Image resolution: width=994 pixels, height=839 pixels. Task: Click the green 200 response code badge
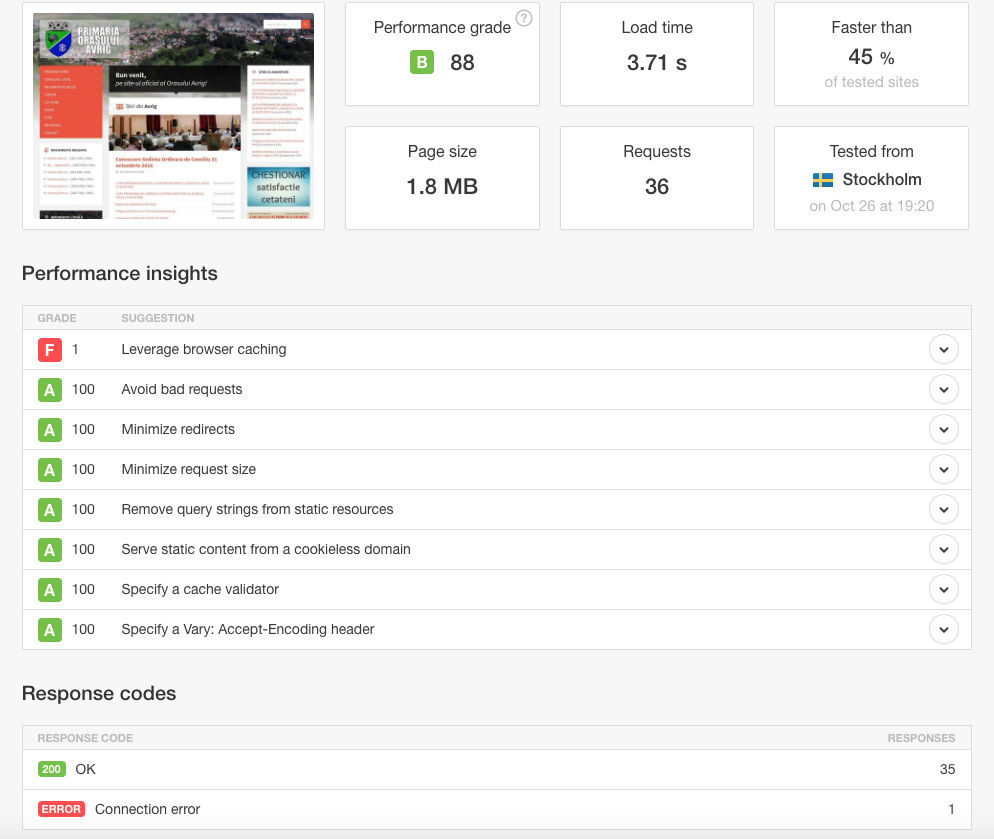[x=52, y=769]
